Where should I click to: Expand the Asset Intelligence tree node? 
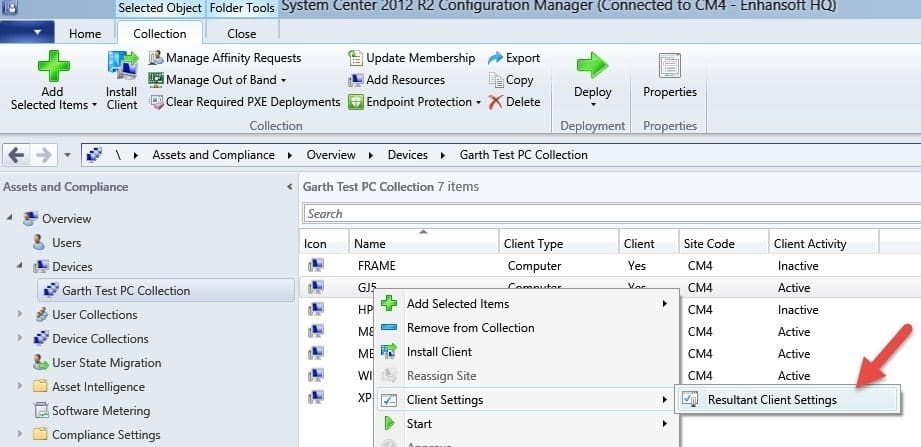pyautogui.click(x=20, y=386)
